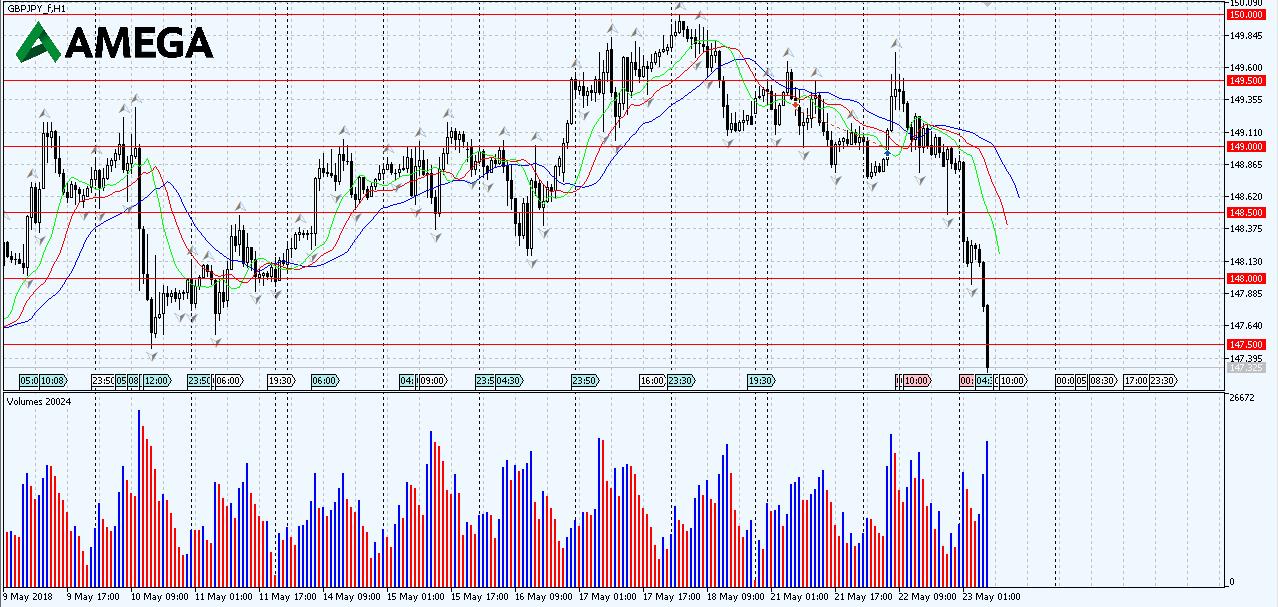The width and height of the screenshot is (1278, 607).
Task: Click the 17:00 future event marker
Action: [x=1135, y=381]
